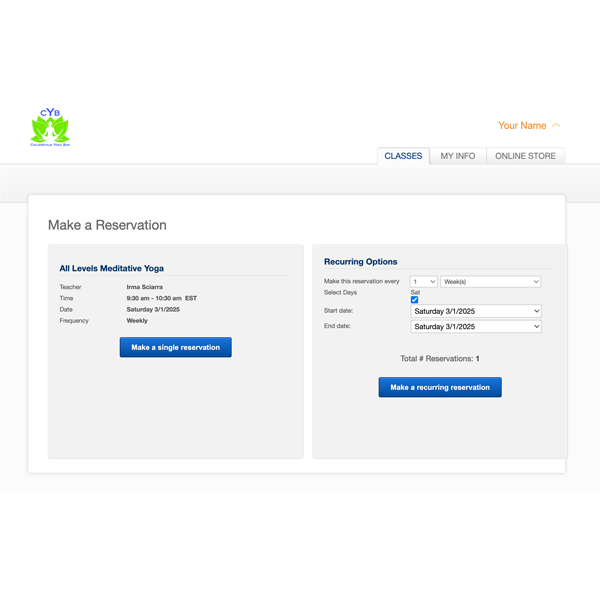Viewport: 600px width, 600px height.
Task: Click Make a single reservation button
Action: 176,347
